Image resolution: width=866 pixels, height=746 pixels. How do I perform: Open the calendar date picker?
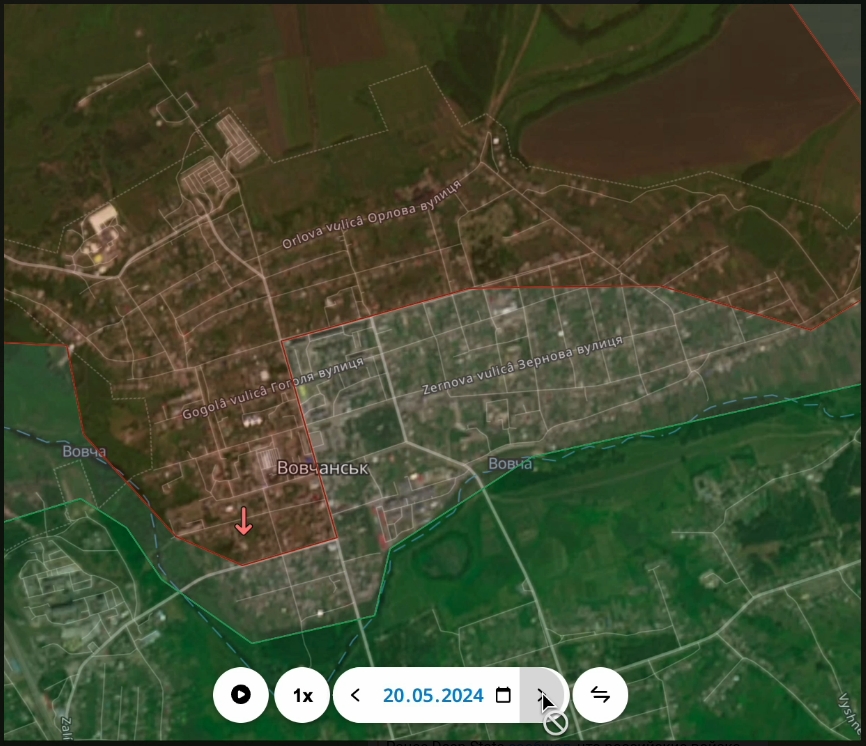(503, 695)
